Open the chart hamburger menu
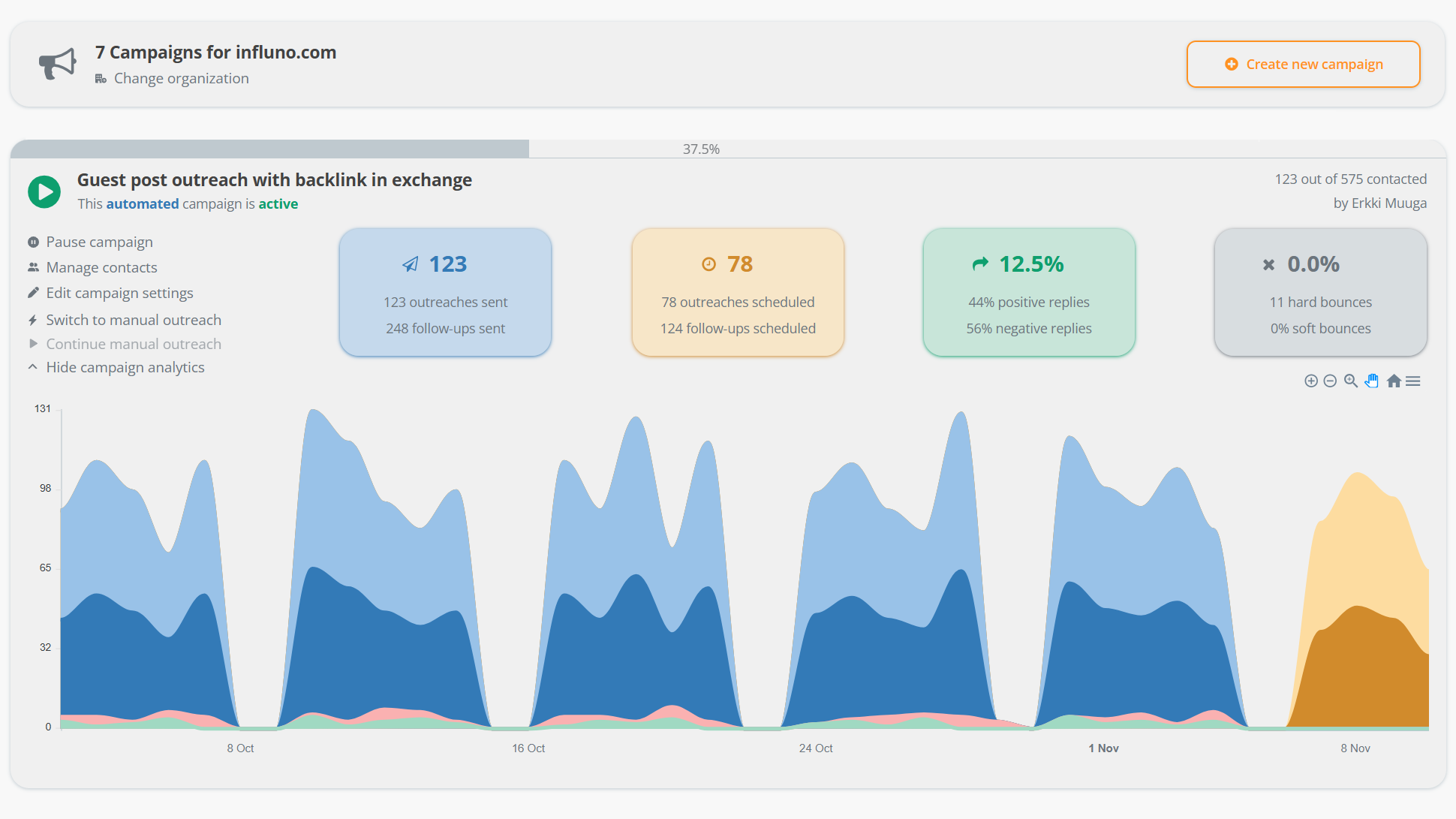The width and height of the screenshot is (1456, 819). (1413, 381)
